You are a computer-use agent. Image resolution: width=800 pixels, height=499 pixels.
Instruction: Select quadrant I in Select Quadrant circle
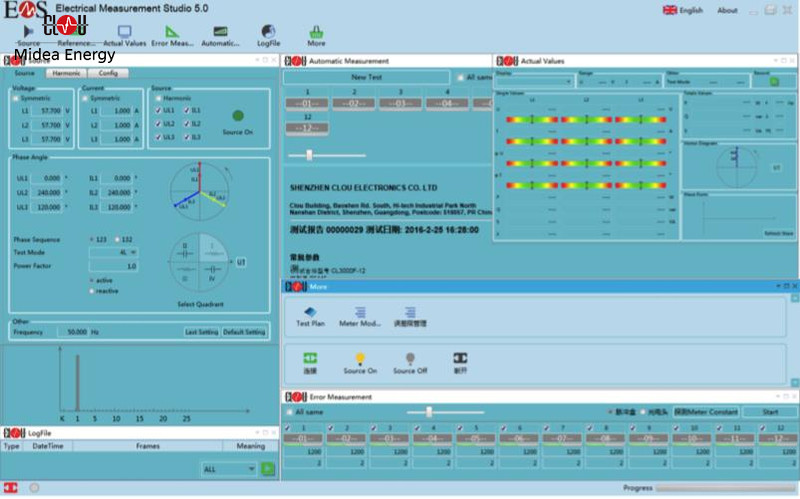coord(212,249)
